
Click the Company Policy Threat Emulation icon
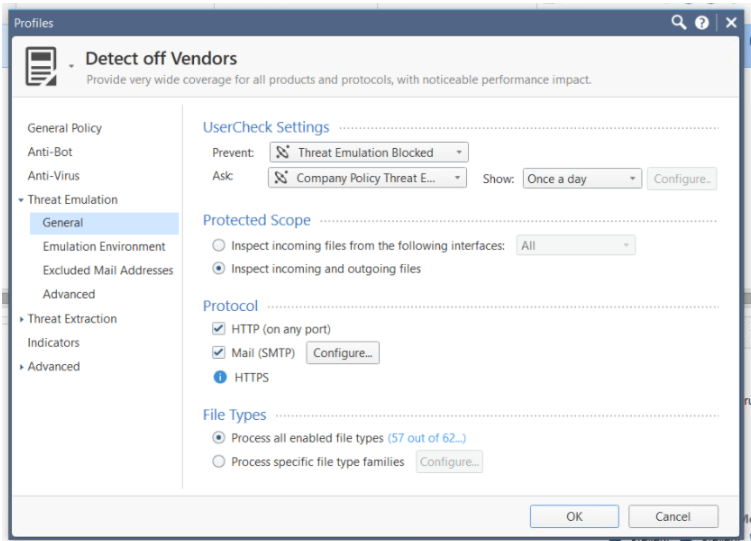pos(281,178)
